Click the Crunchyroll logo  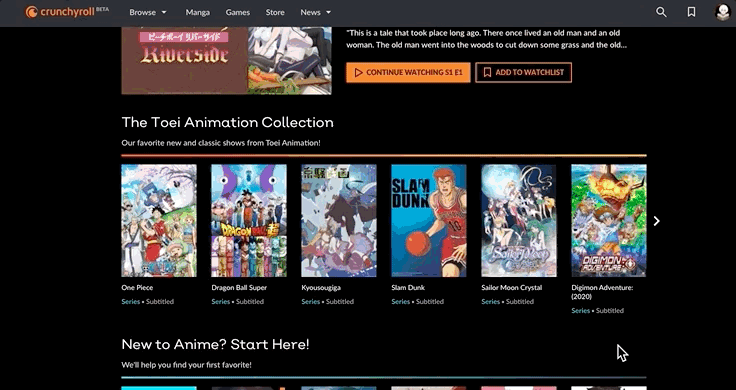tap(67, 12)
